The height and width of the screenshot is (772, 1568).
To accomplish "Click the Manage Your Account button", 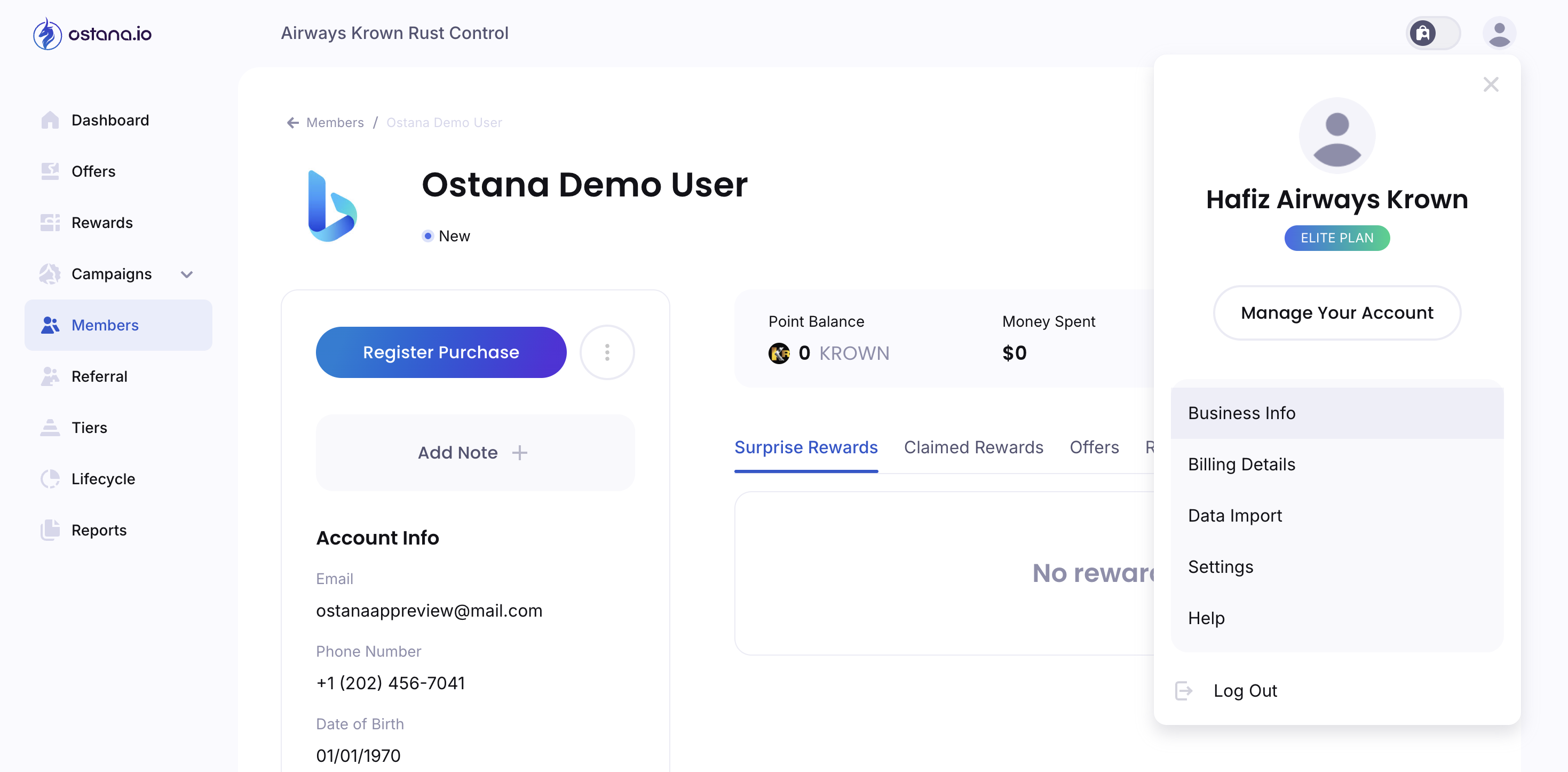I will (1337, 313).
